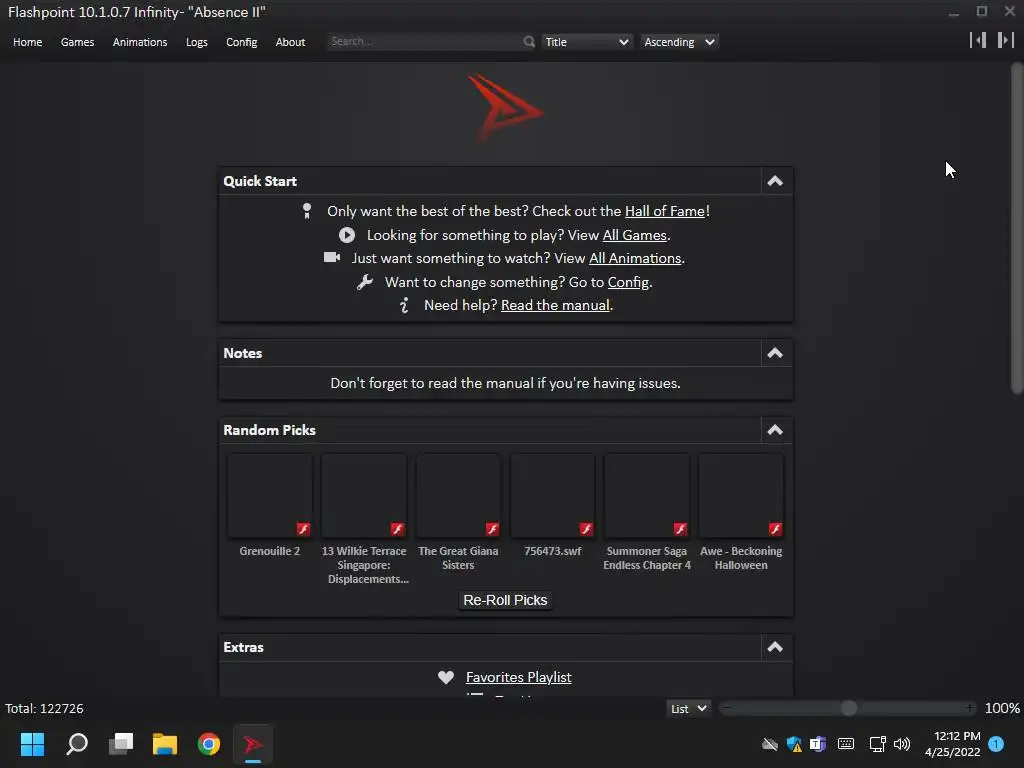Click the minus end of zoom slider
This screenshot has height=768, width=1024.
(x=727, y=708)
